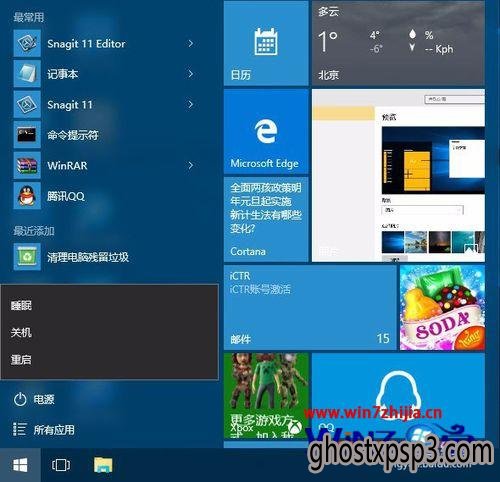Choose 重启 to restart
Screen dimensions: 500x482
coord(21,360)
